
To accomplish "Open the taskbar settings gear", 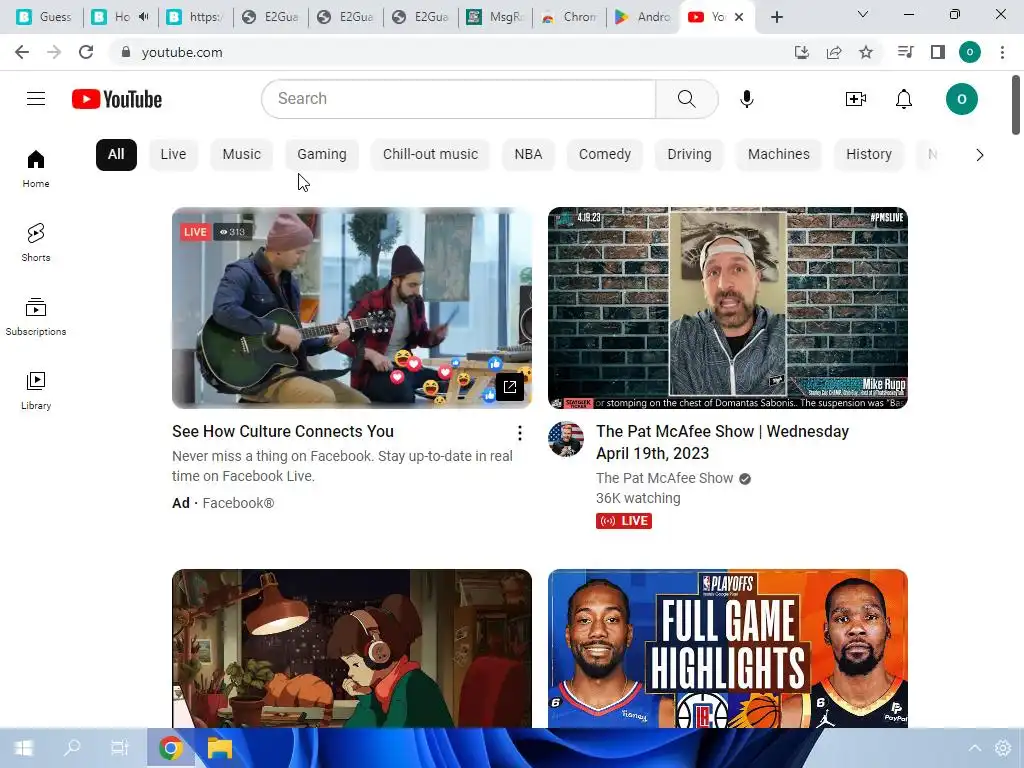I will click(1002, 748).
